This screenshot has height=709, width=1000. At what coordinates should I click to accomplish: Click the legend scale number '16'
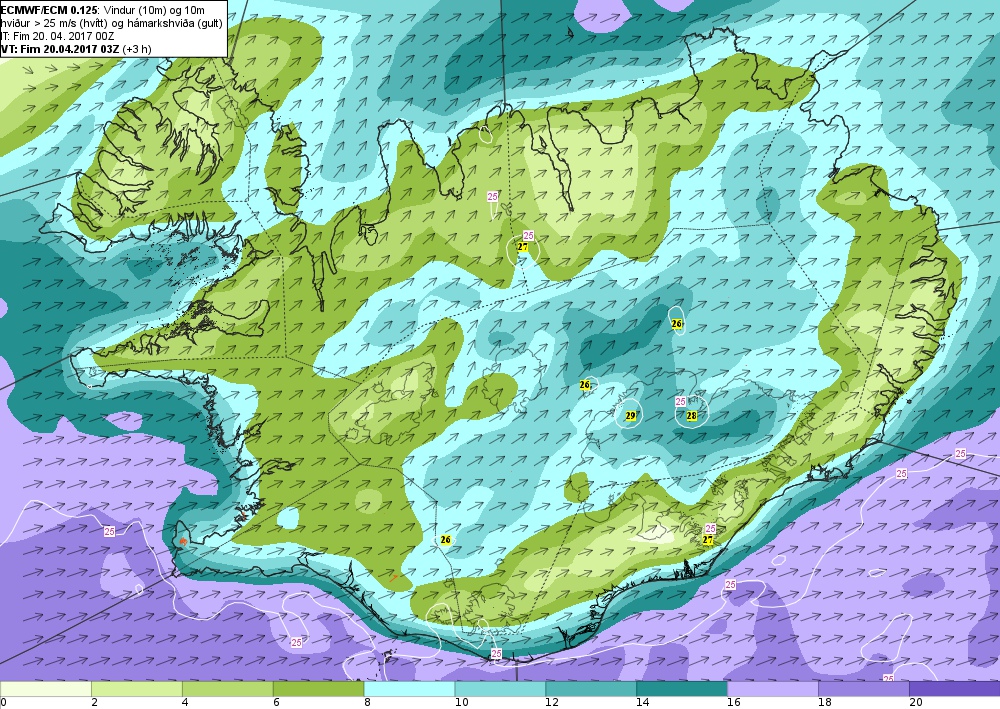734,703
